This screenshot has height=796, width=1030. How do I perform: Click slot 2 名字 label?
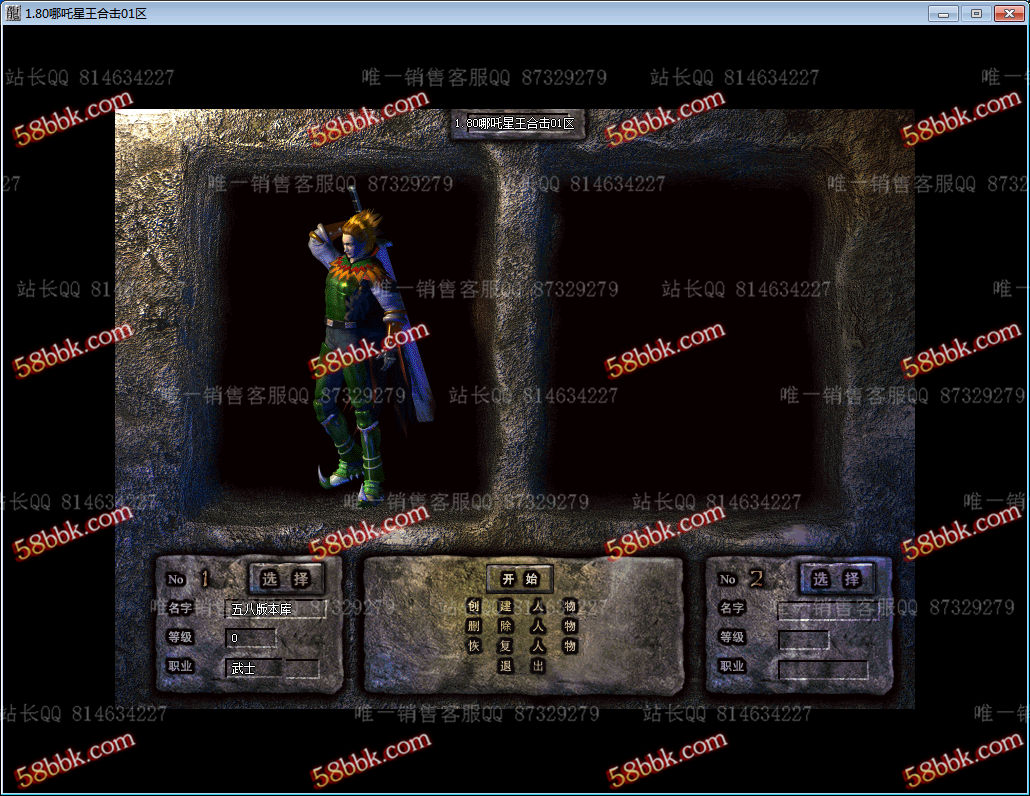[731, 608]
